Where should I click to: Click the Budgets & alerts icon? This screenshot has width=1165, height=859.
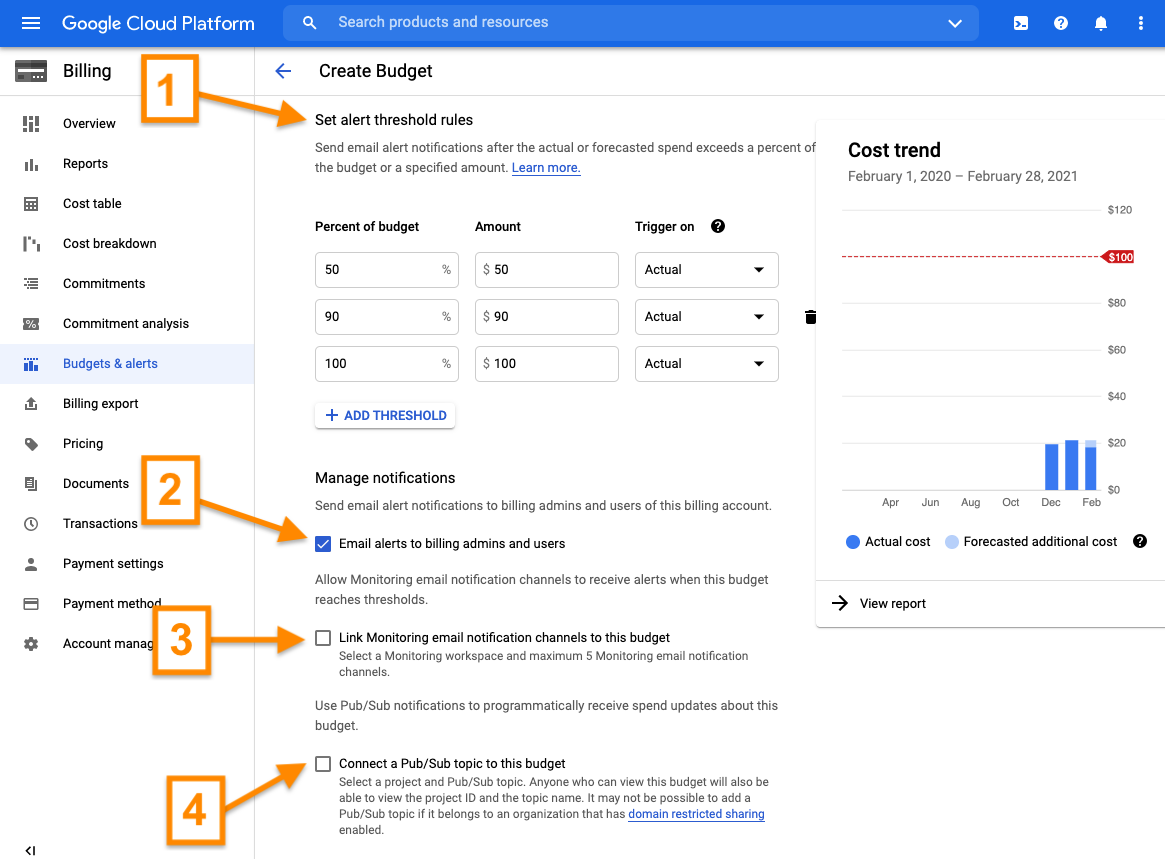pos(31,364)
